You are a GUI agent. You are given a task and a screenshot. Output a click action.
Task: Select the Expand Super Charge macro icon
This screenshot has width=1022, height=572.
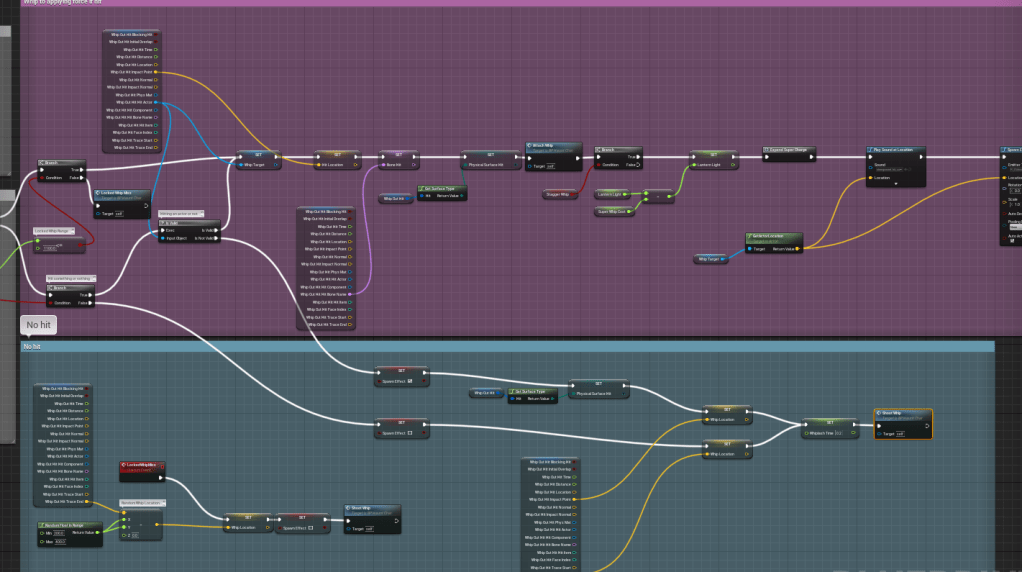(769, 149)
